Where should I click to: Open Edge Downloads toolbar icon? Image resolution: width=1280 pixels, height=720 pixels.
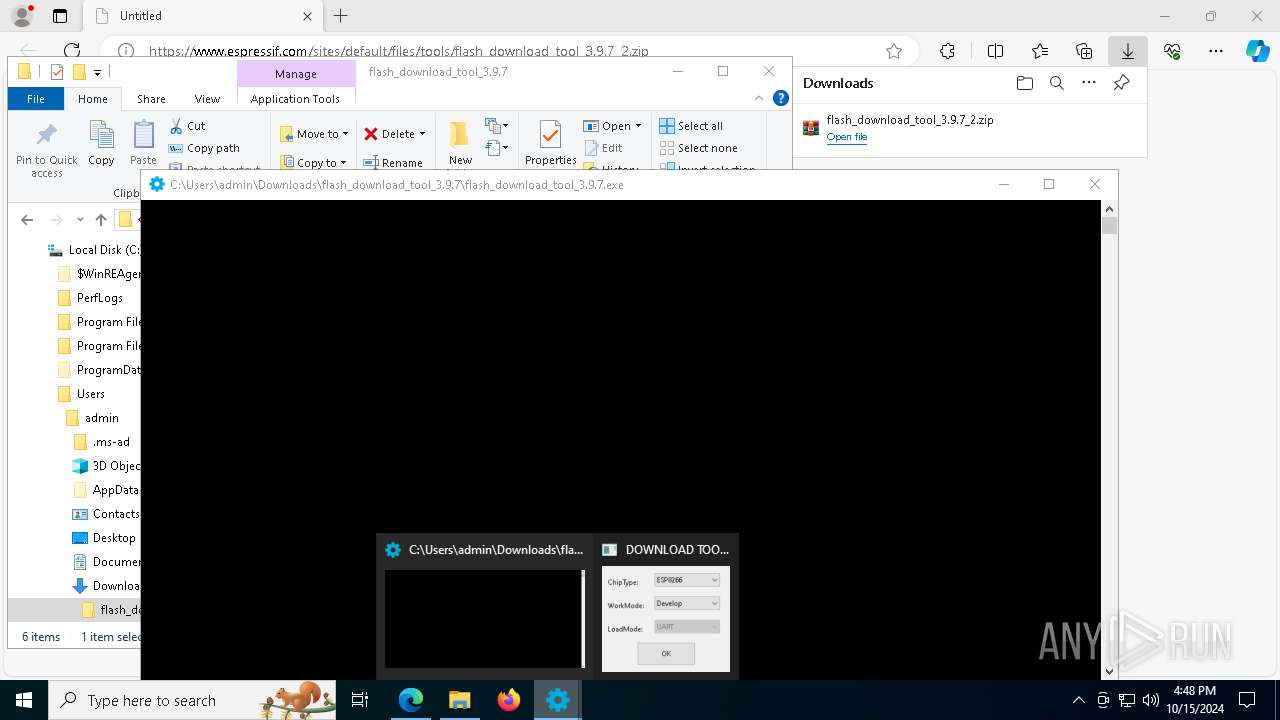(1127, 51)
